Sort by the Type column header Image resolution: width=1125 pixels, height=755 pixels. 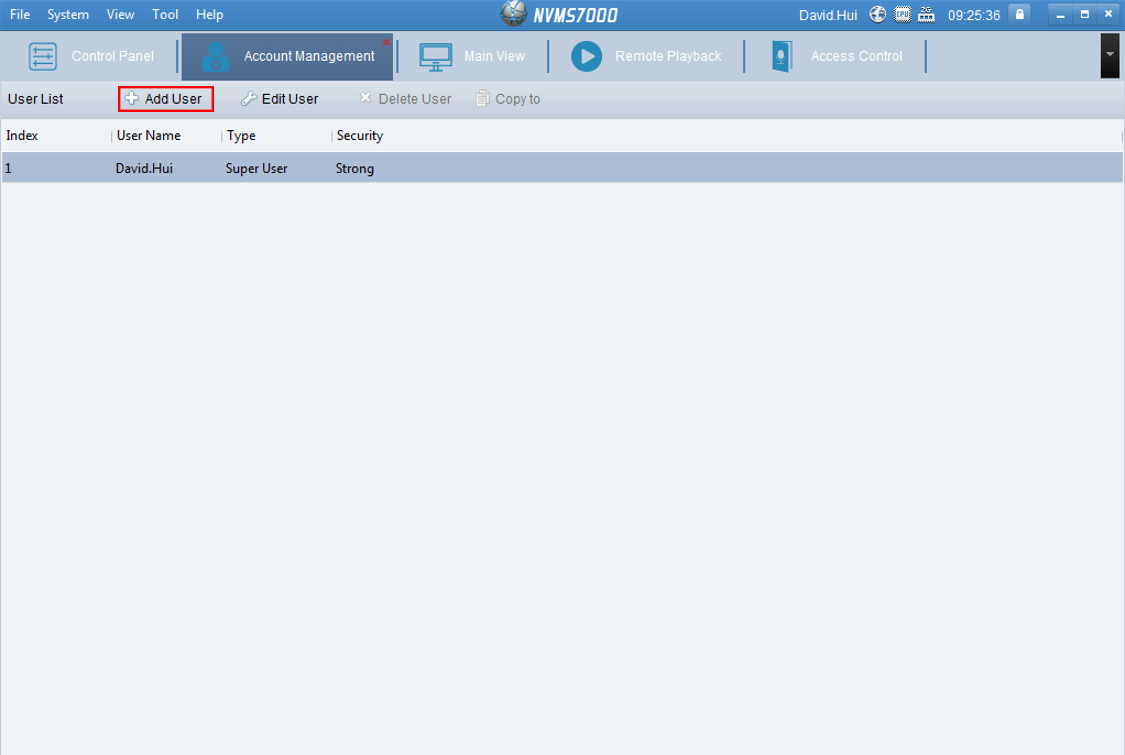coord(276,136)
